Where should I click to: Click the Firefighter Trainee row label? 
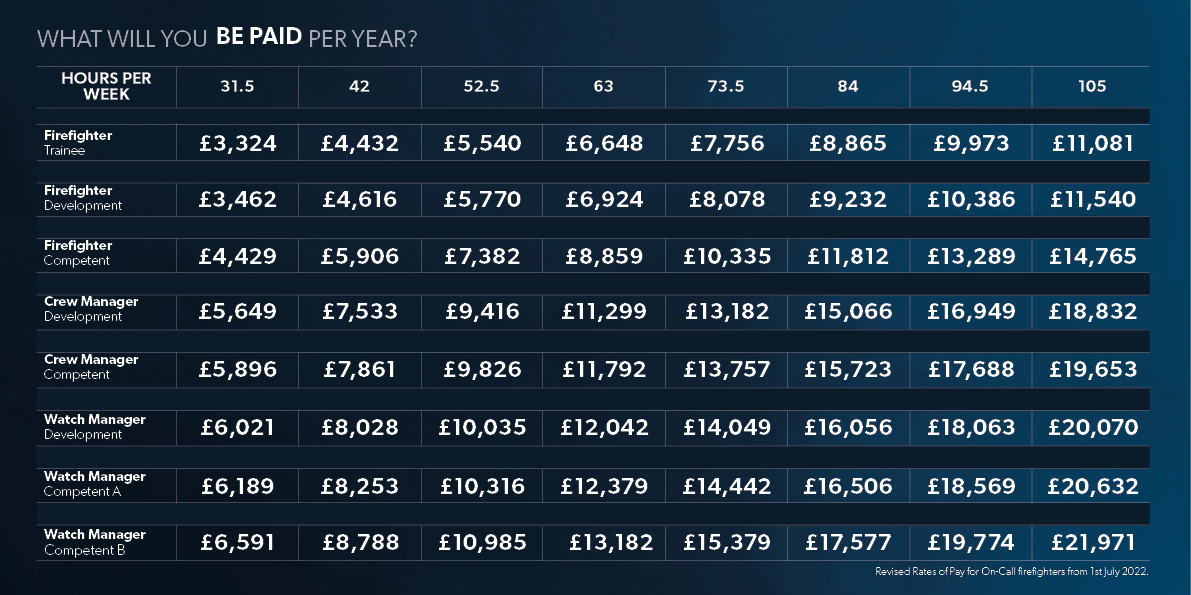[78, 143]
